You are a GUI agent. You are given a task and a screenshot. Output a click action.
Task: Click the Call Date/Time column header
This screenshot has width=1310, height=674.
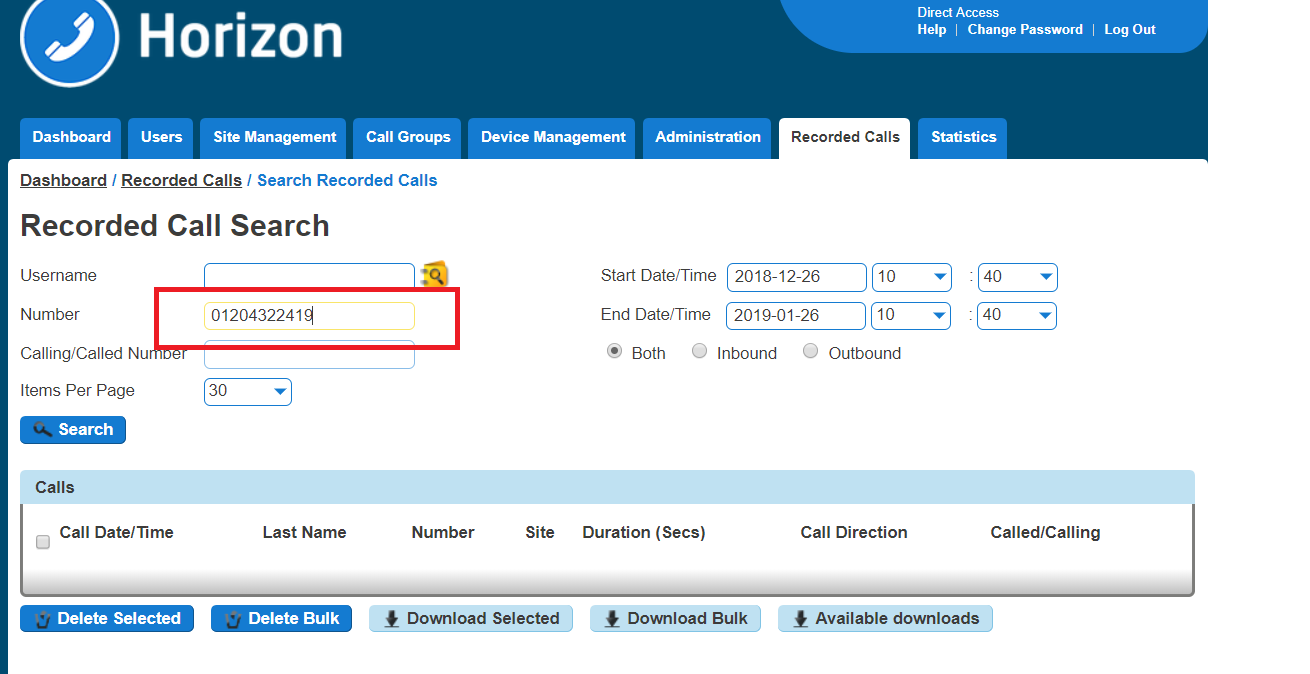[117, 533]
